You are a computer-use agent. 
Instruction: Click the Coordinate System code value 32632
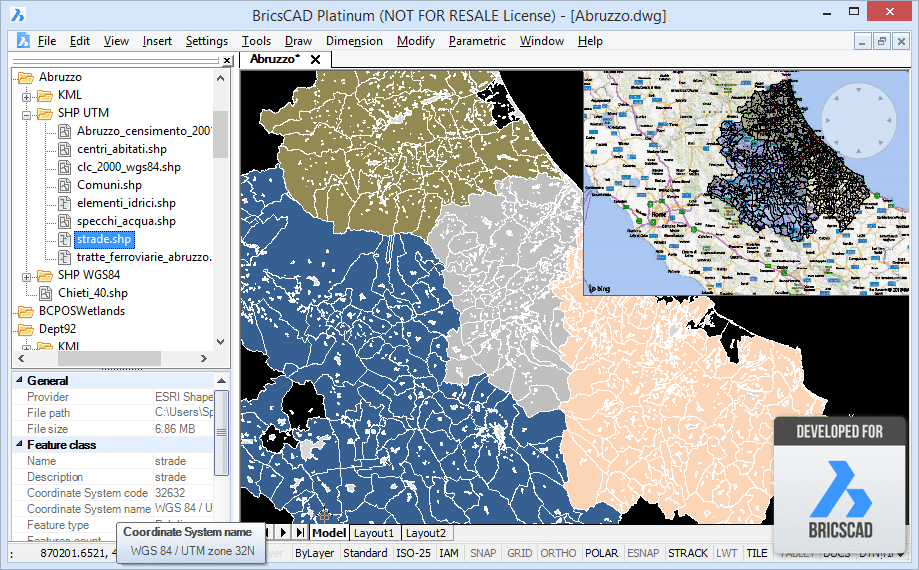click(x=170, y=493)
